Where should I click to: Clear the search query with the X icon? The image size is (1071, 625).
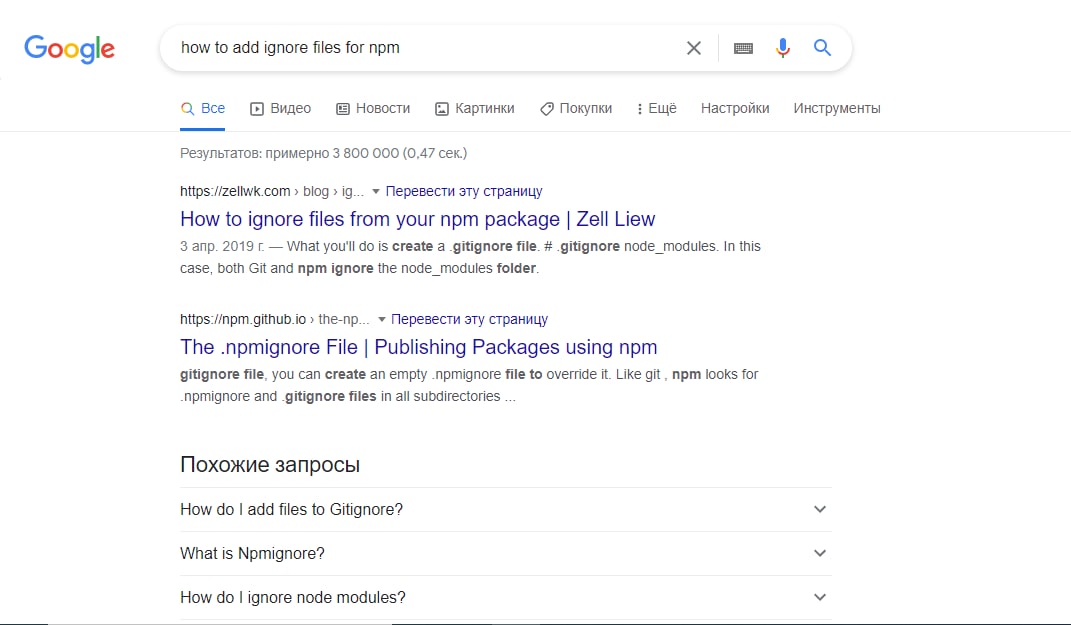point(693,48)
